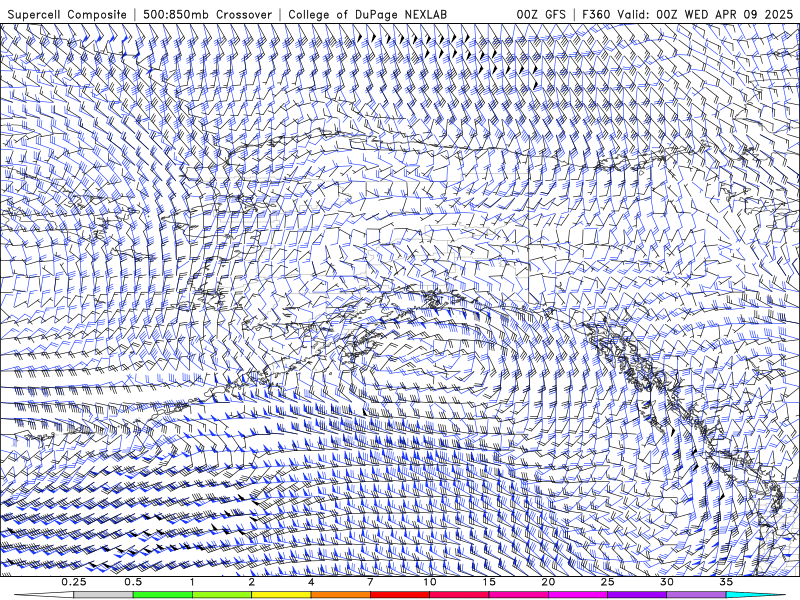This screenshot has height=600, width=800.
Task: Click the '0.5' legend value
Action: coord(133,582)
